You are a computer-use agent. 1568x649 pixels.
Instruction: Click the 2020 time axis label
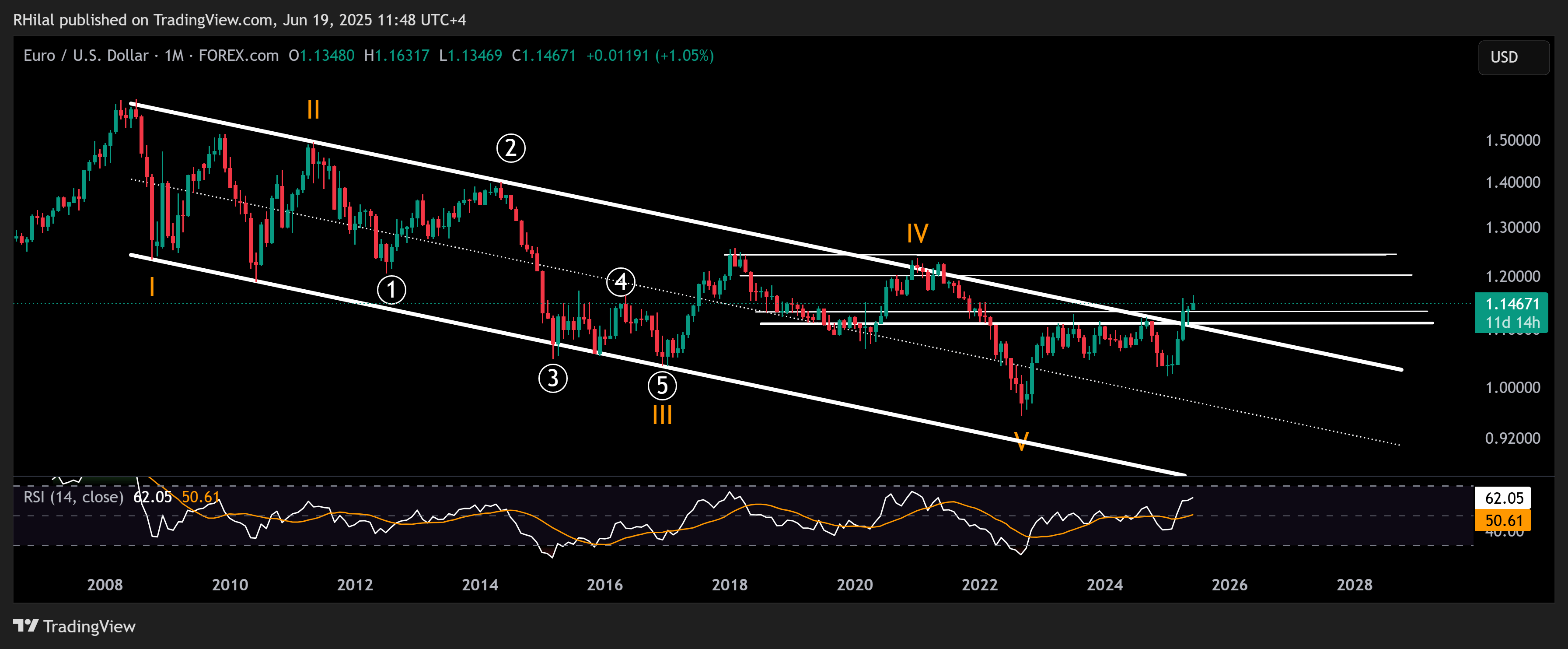tap(855, 585)
